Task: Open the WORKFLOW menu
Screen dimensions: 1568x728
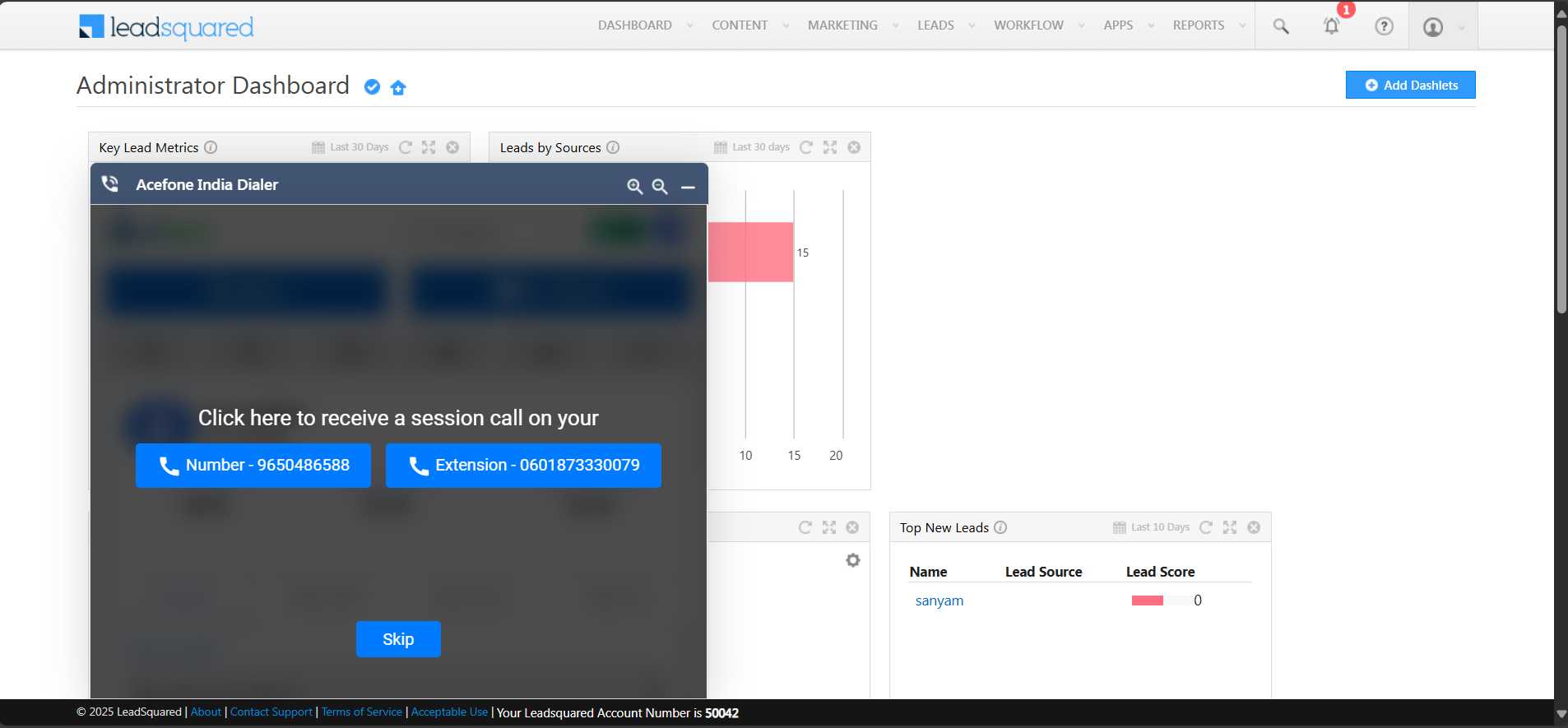Action: pos(1028,26)
